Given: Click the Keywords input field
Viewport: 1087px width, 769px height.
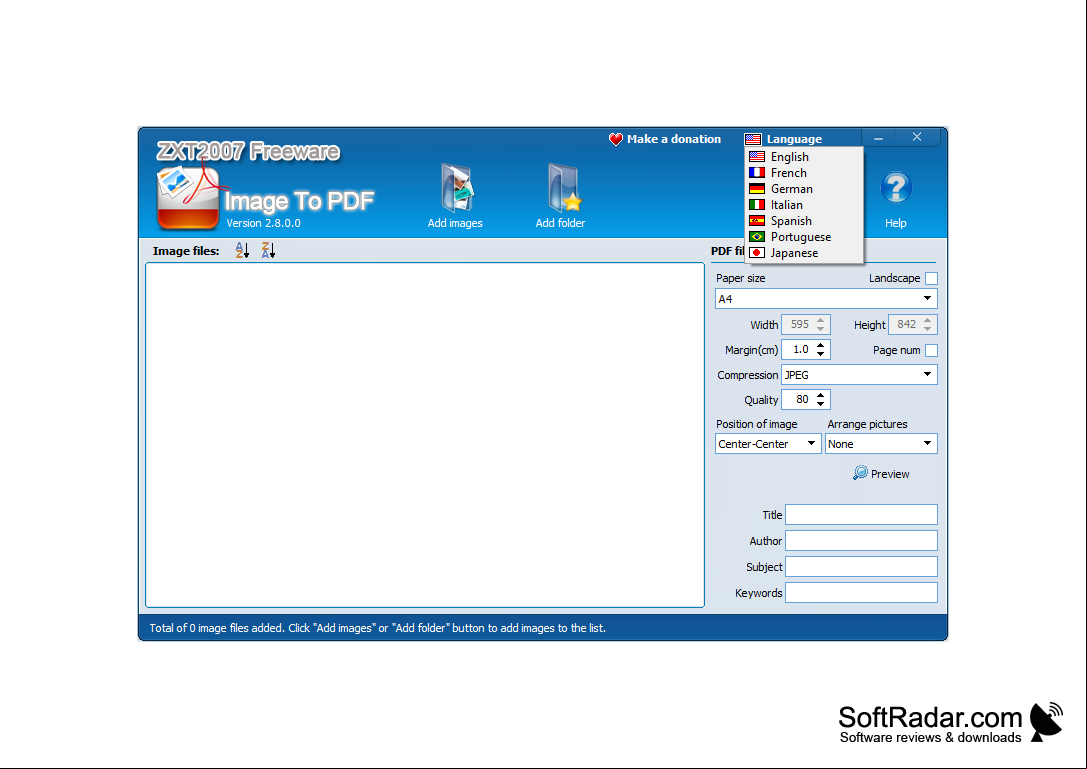Looking at the screenshot, I should click(861, 593).
